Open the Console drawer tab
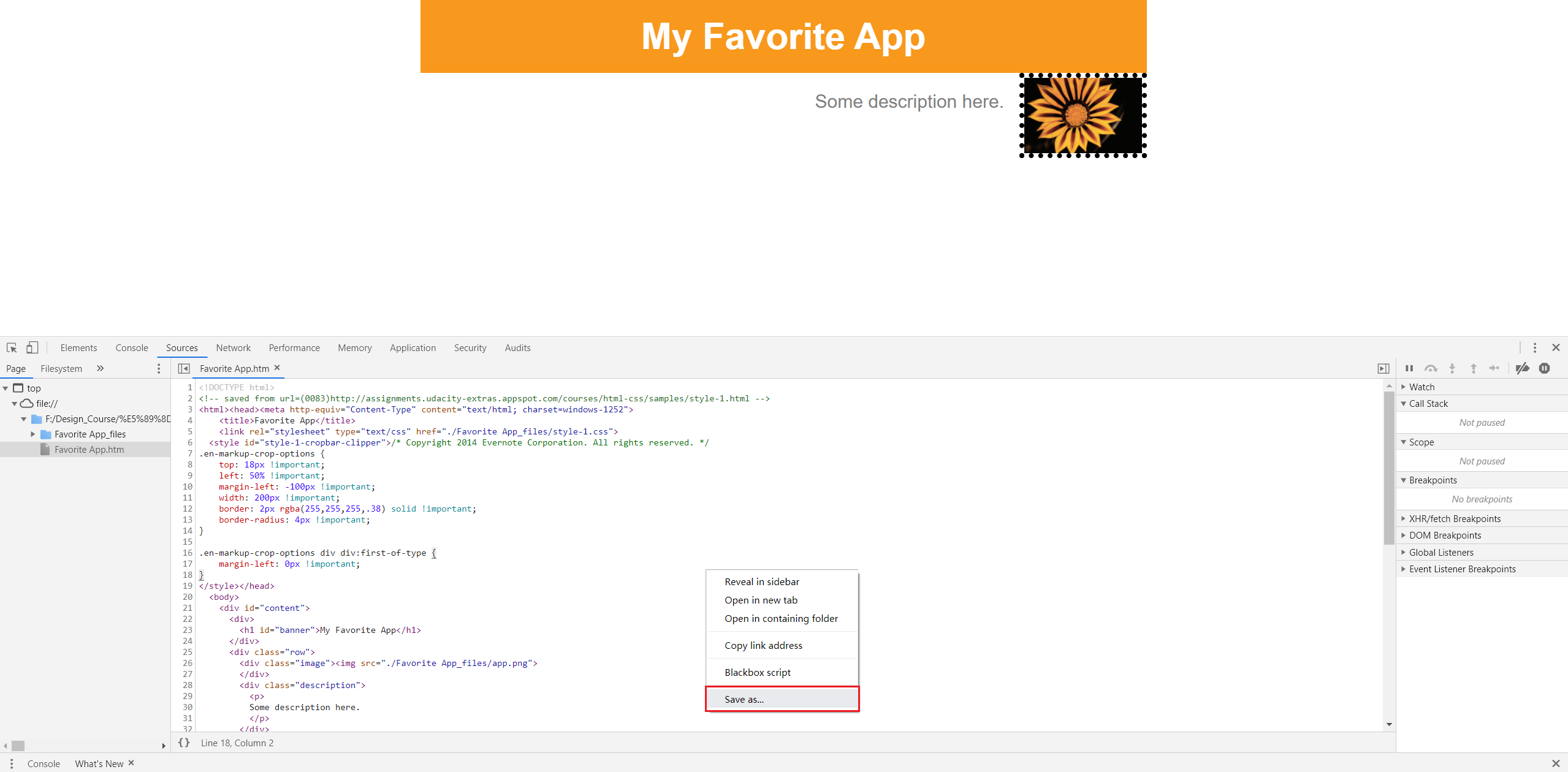1568x772 pixels. (44, 763)
